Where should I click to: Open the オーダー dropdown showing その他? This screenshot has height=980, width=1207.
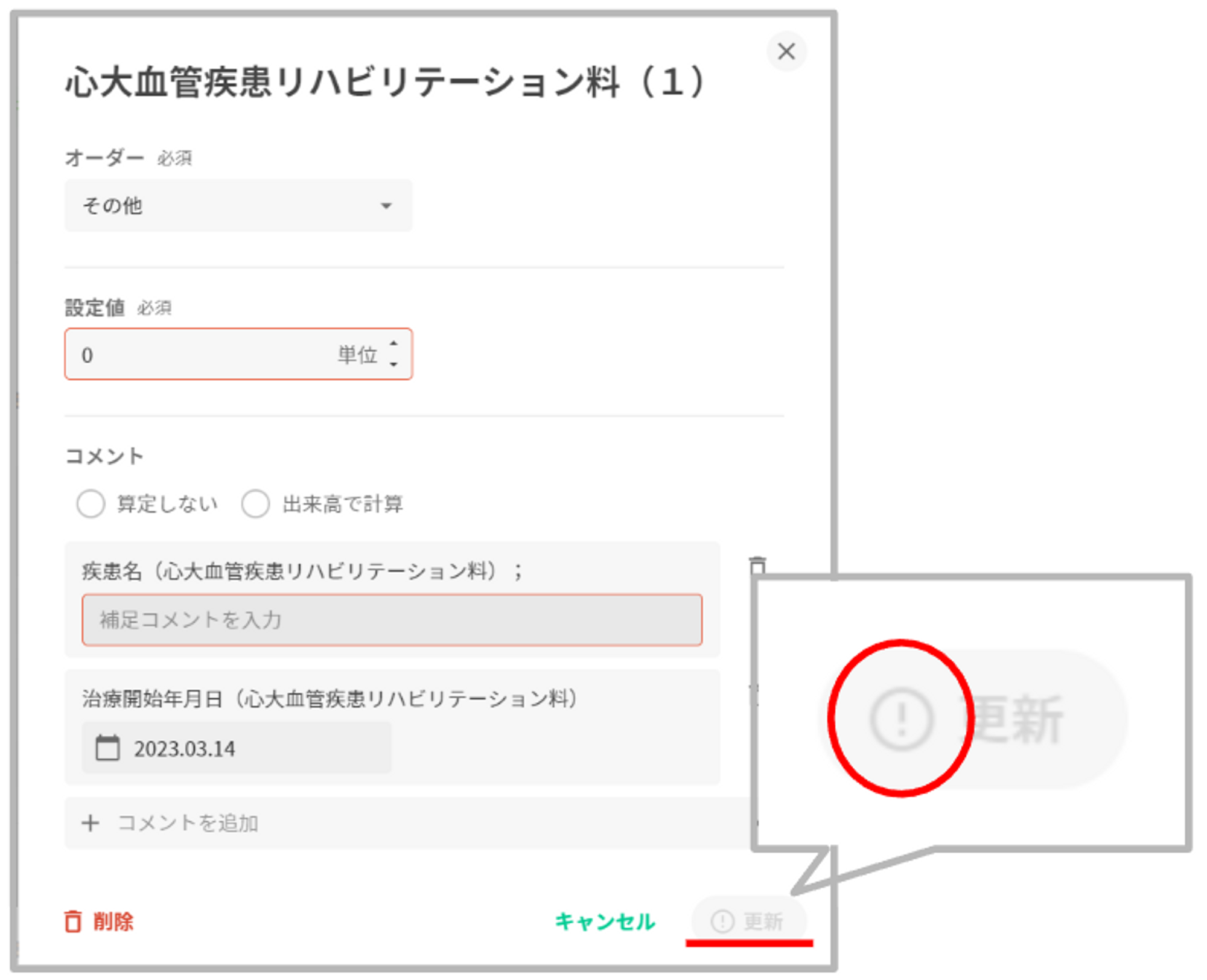tap(238, 206)
